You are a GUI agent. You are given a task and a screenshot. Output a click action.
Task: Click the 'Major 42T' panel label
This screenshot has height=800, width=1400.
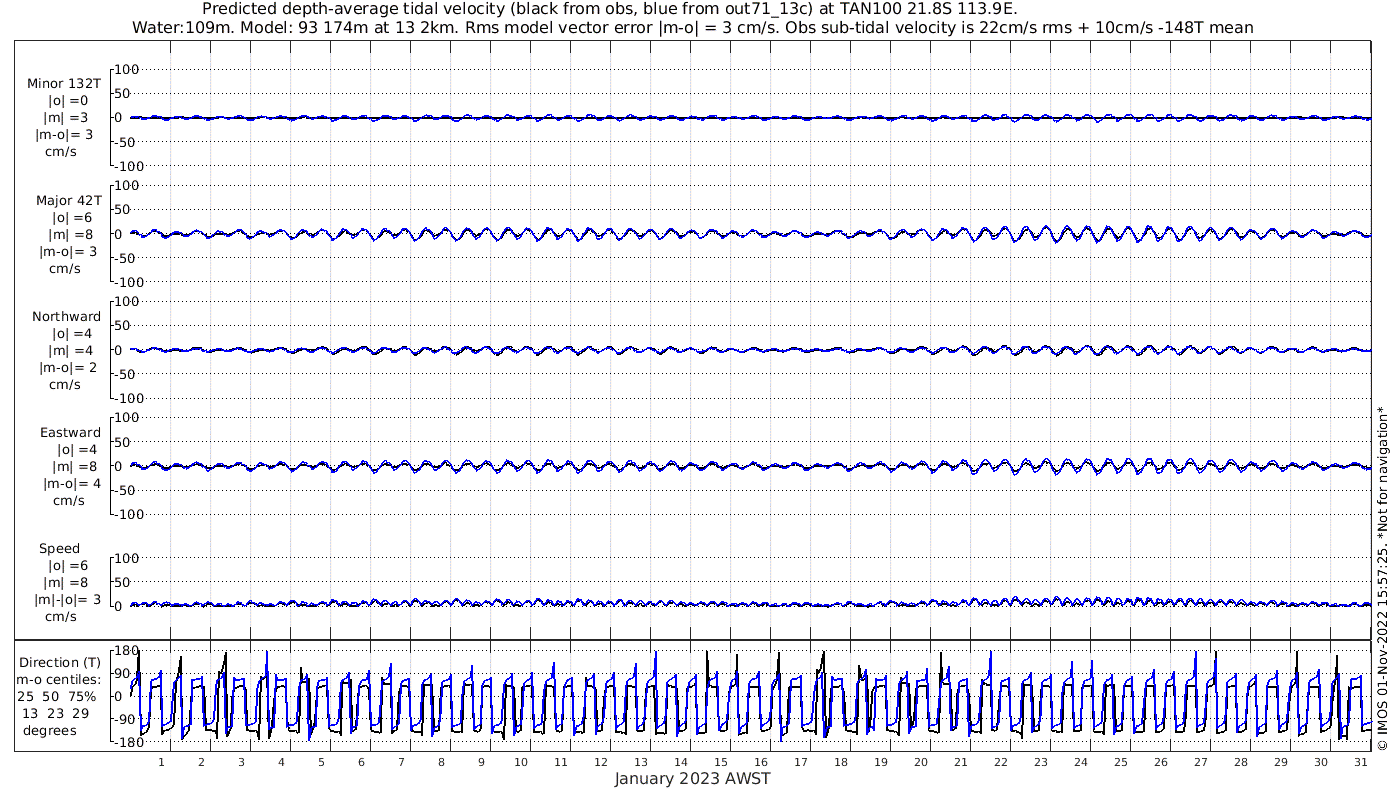(69, 201)
